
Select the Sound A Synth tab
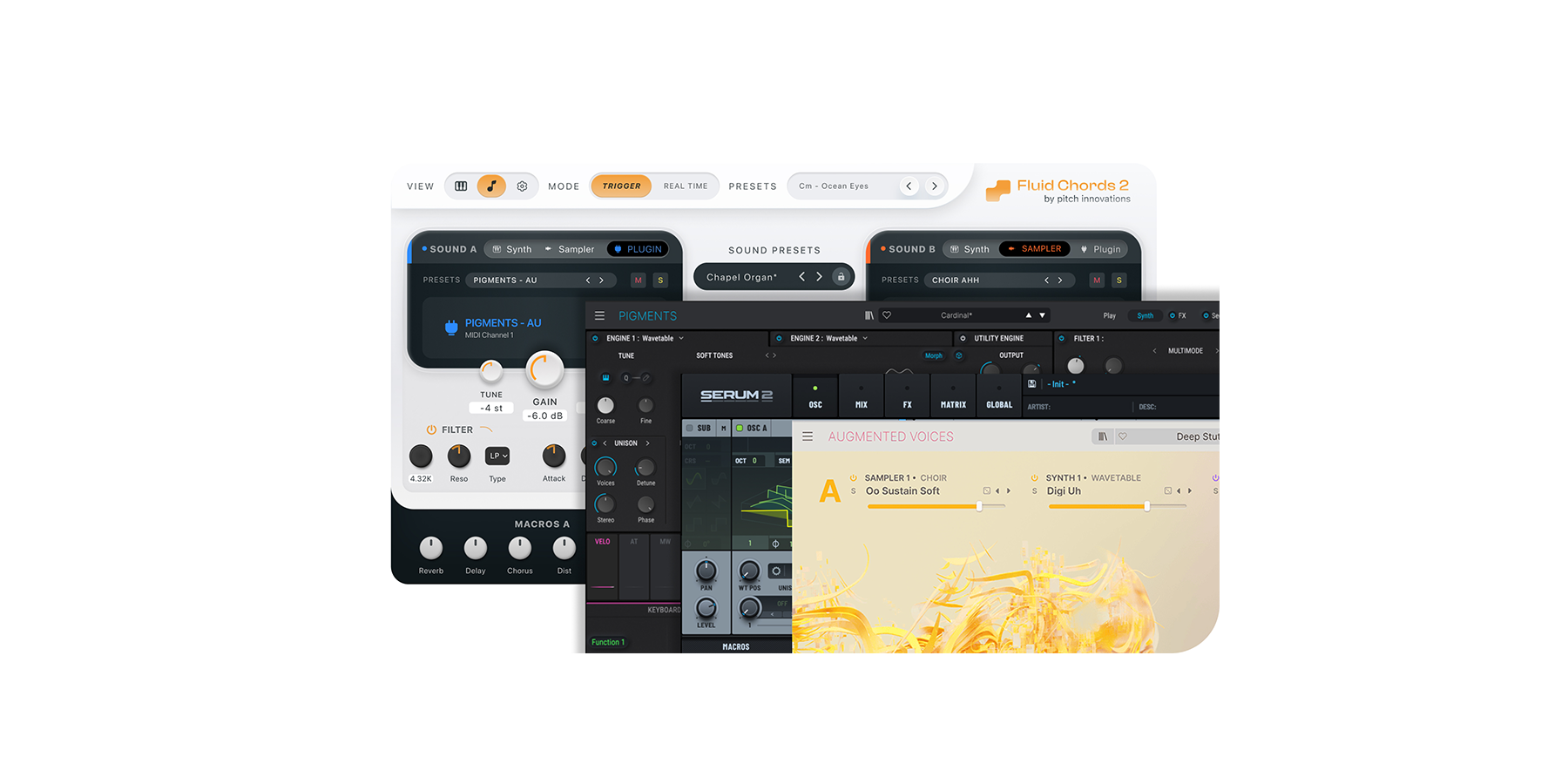click(511, 249)
